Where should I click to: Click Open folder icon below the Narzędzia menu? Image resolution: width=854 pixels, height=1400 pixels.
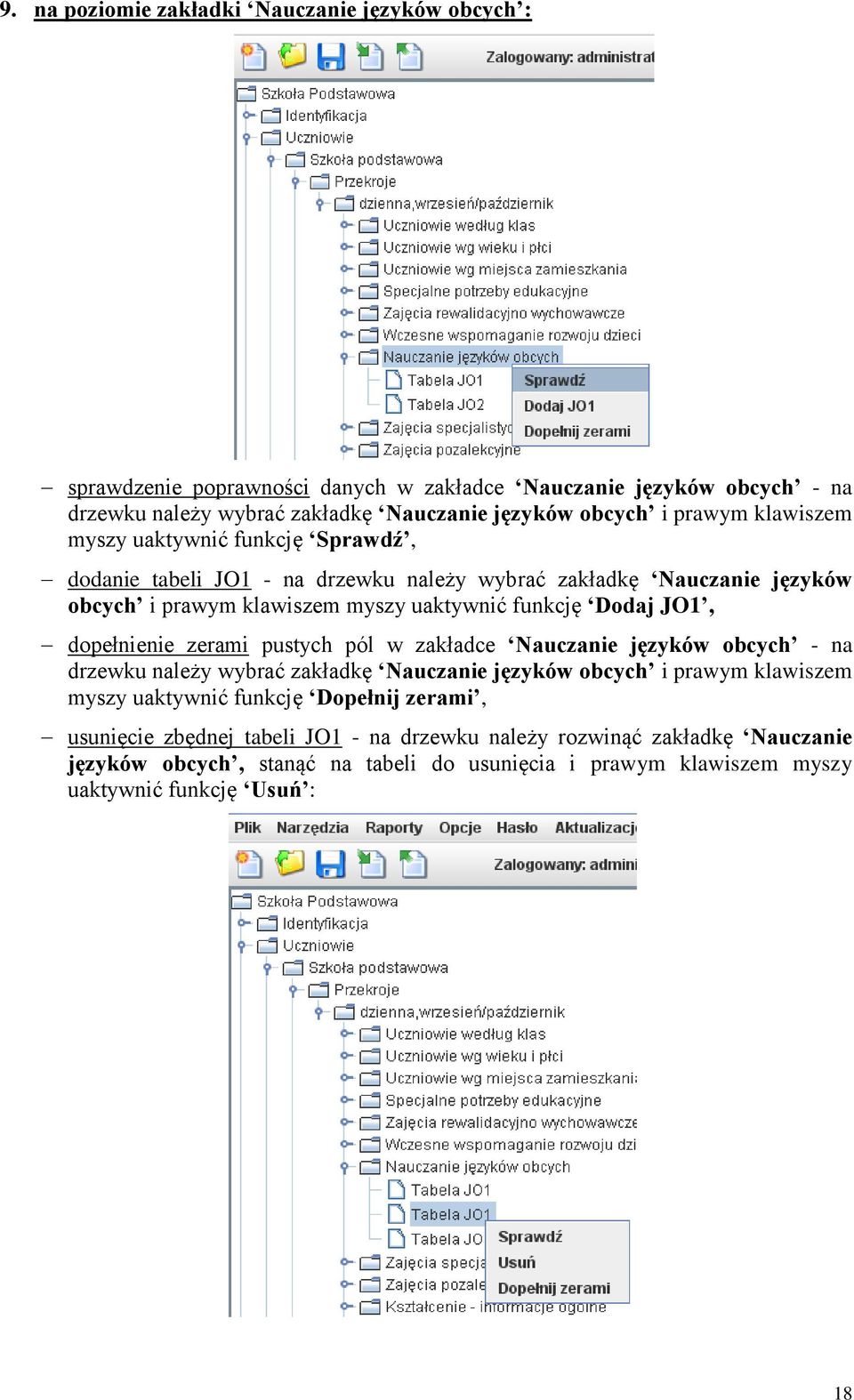point(289,863)
